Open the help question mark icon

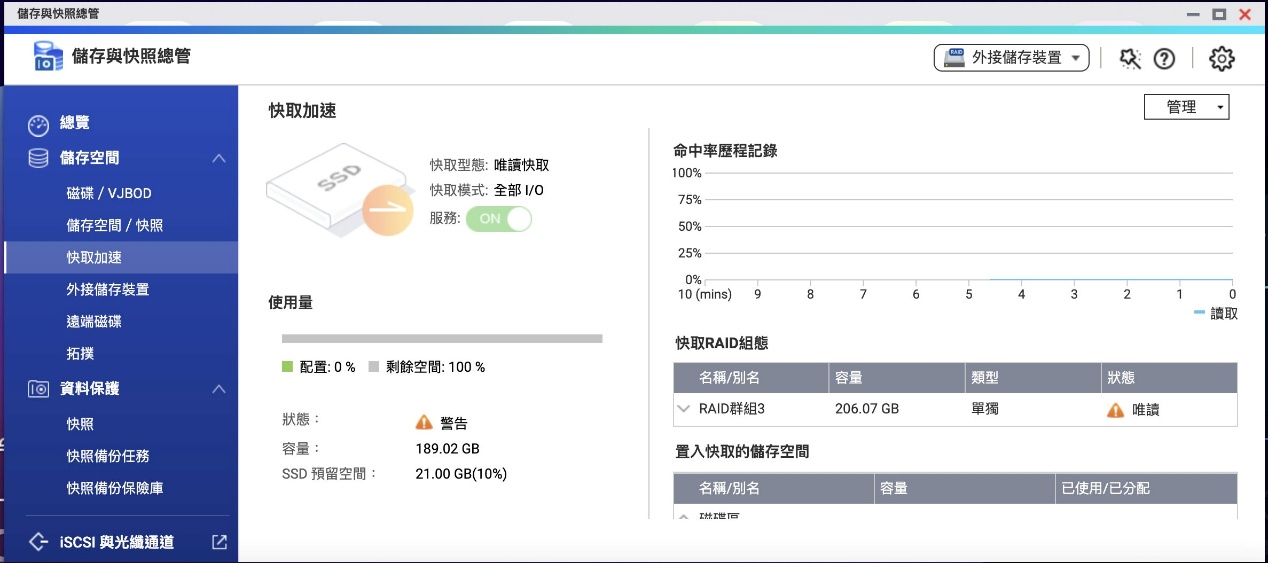pos(1164,58)
